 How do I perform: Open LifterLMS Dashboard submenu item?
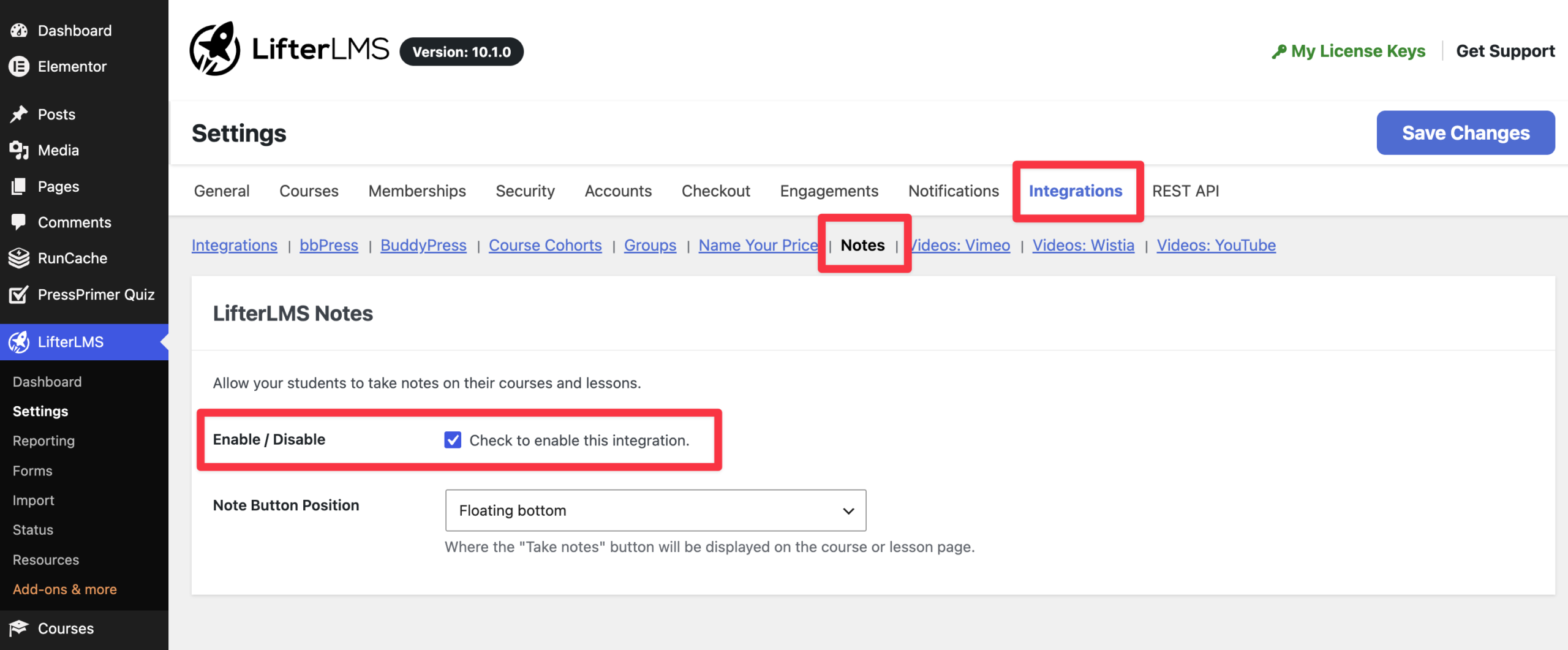pyautogui.click(x=47, y=381)
